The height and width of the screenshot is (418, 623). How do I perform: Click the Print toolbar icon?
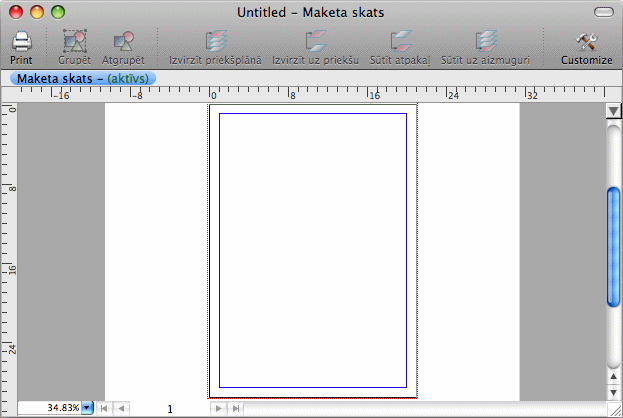21,41
